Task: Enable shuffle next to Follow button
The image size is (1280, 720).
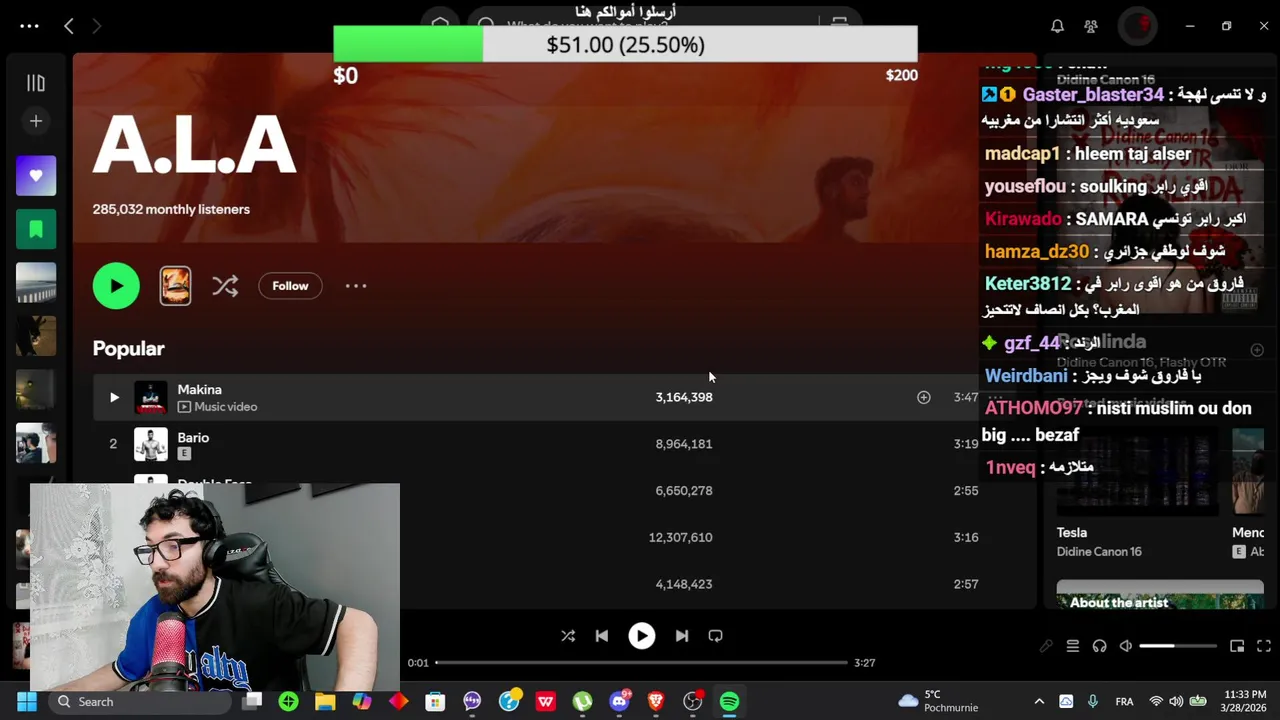Action: pyautogui.click(x=225, y=286)
